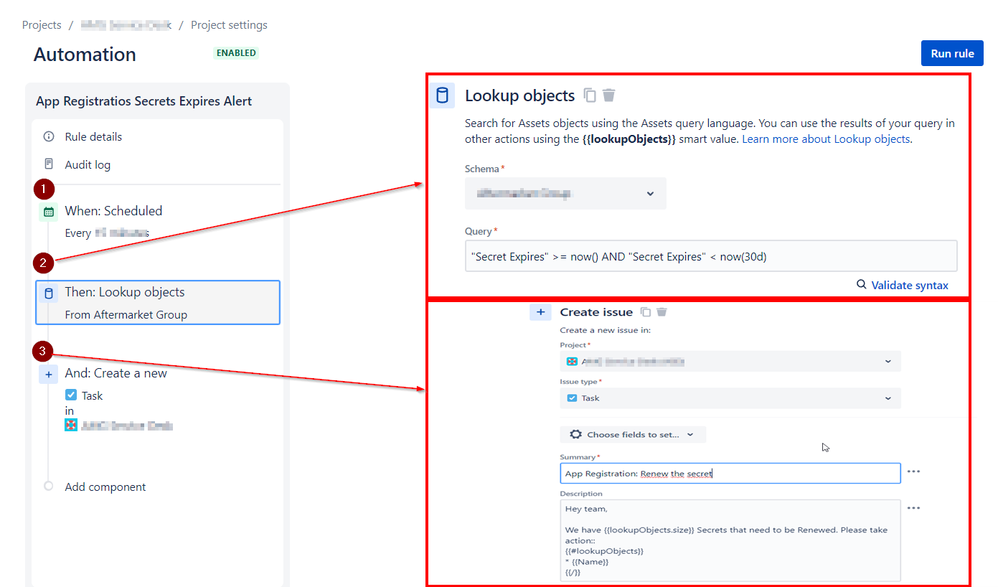Viewport: 998px width, 587px height.
Task: Open Rule details in the sidebar
Action: pyautogui.click(x=93, y=137)
